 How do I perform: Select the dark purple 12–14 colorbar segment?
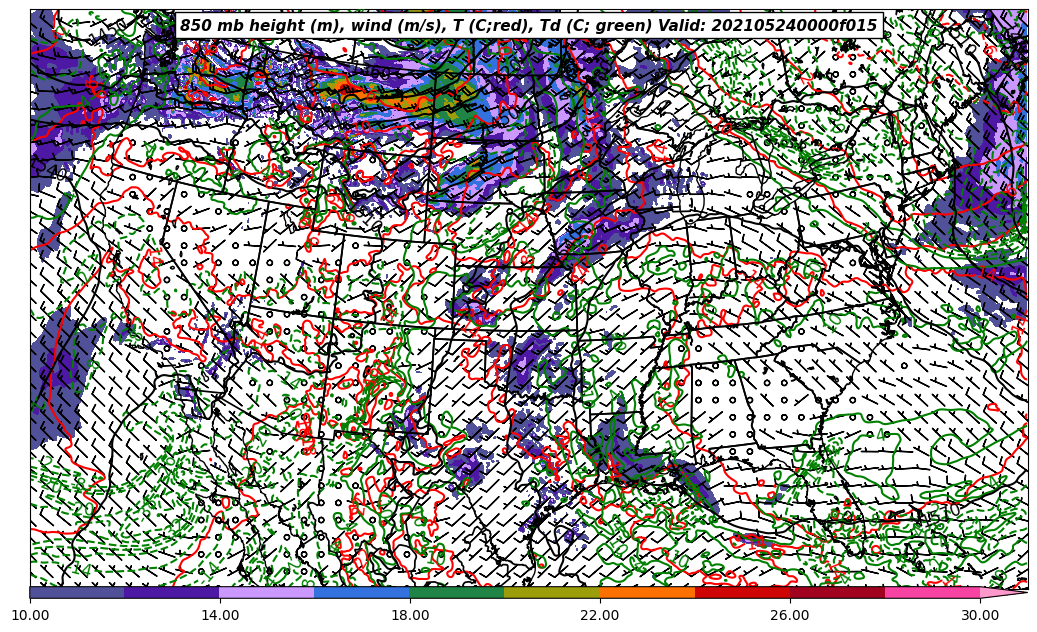[172, 592]
